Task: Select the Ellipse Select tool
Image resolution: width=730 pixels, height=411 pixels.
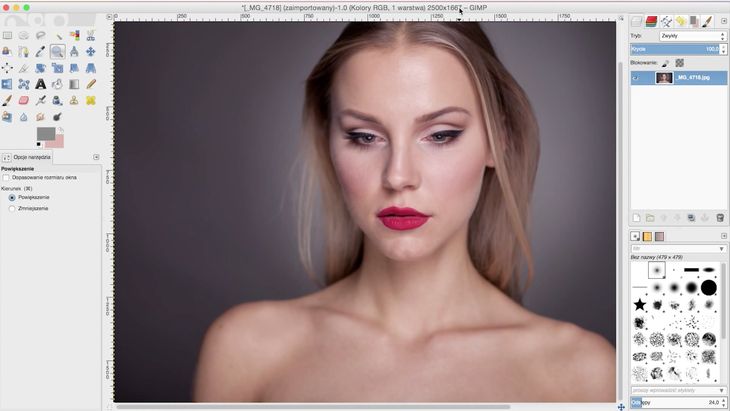Action: [x=24, y=35]
